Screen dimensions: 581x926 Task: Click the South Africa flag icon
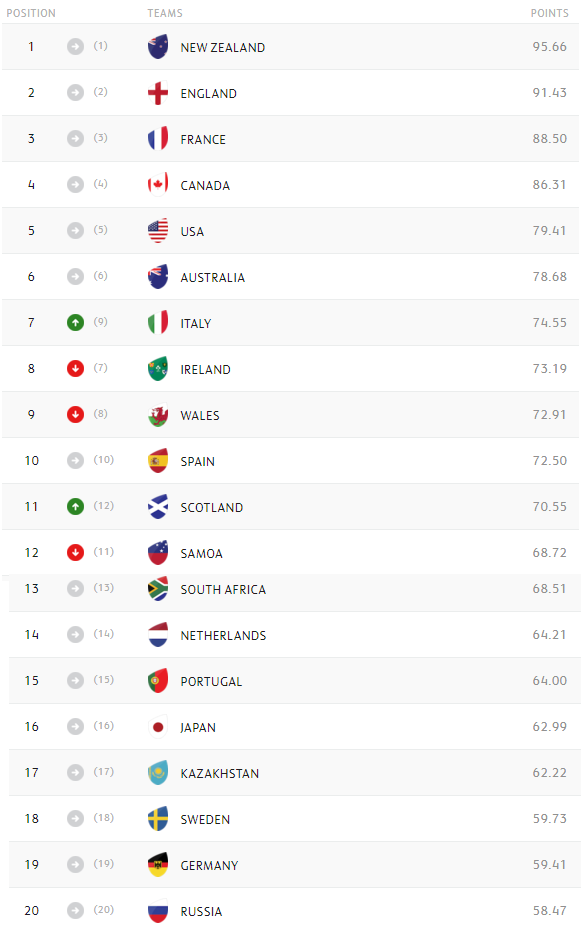pyautogui.click(x=158, y=589)
